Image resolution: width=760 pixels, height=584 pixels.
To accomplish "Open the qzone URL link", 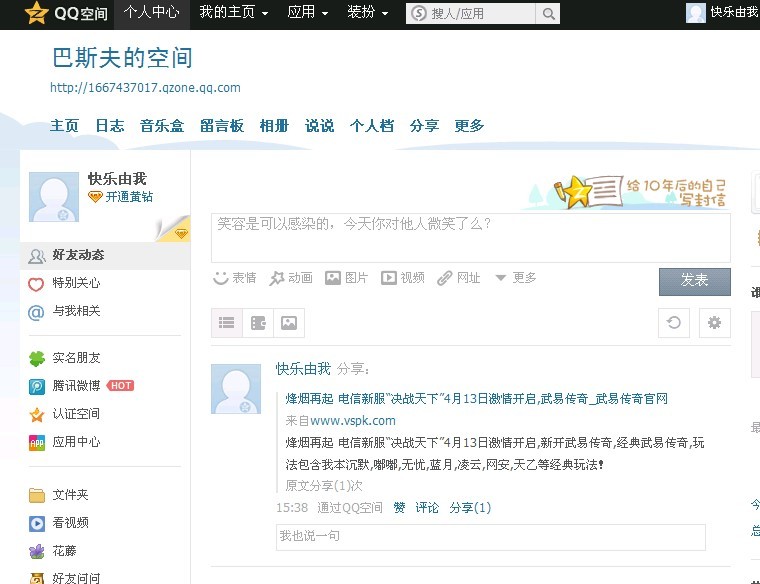I will tap(145, 88).
